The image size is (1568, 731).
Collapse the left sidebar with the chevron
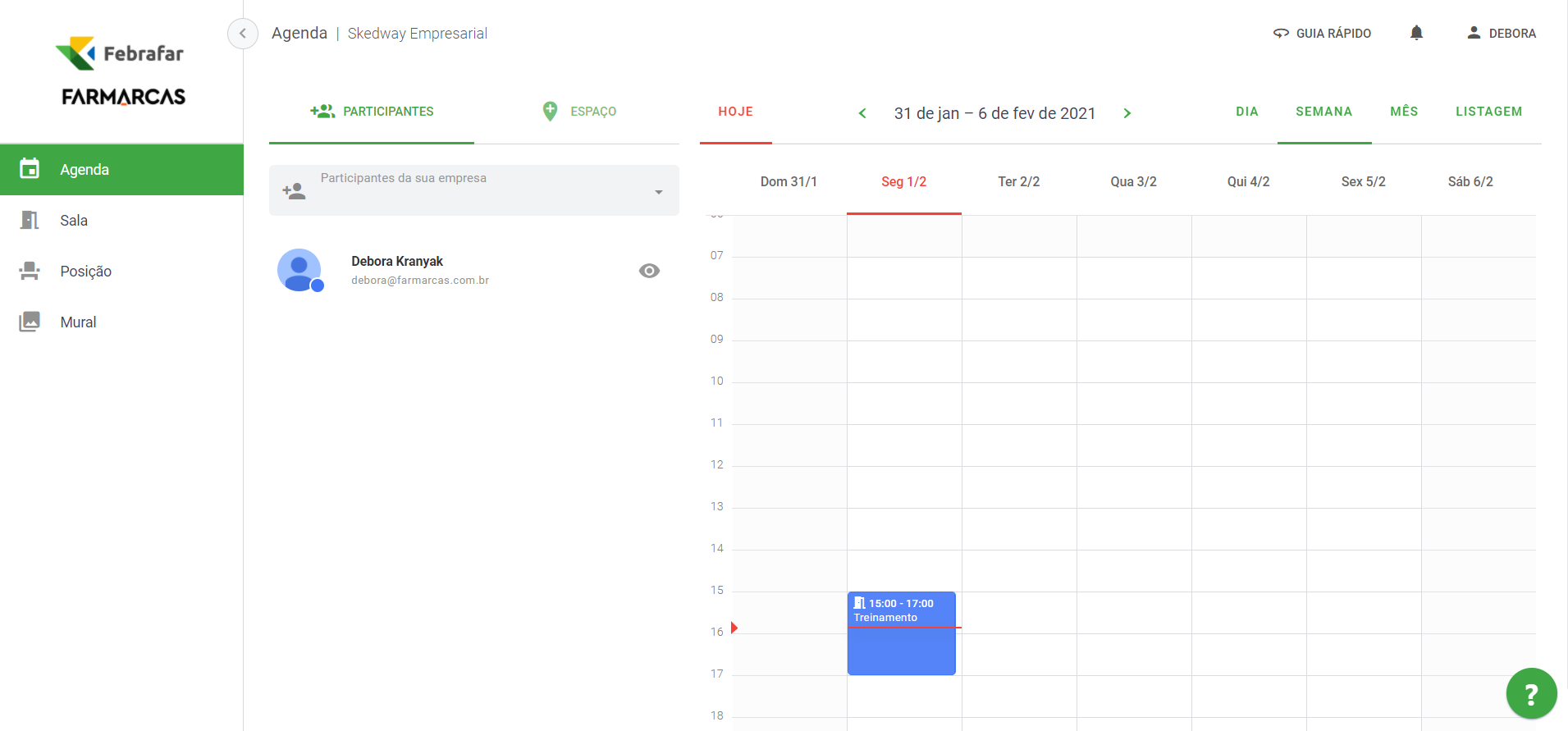point(242,34)
